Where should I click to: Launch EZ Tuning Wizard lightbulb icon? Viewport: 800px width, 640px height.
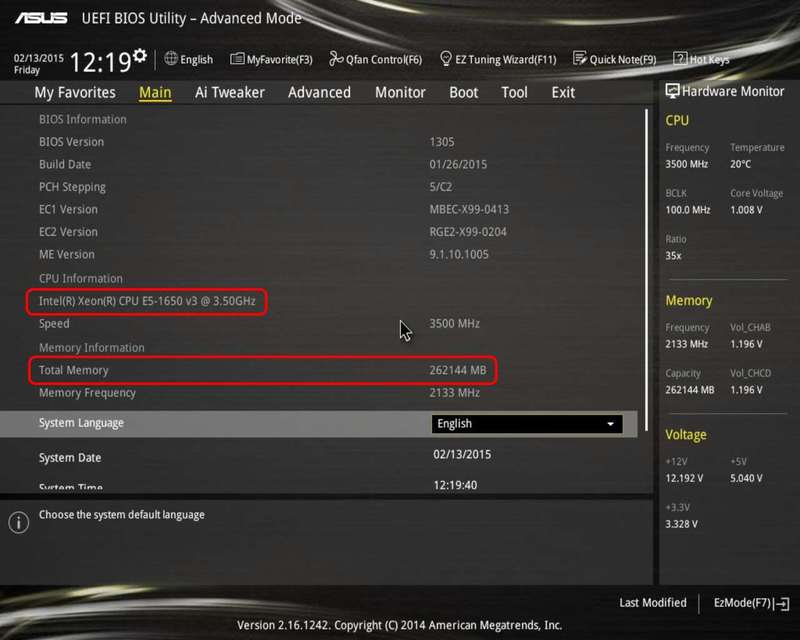point(445,59)
